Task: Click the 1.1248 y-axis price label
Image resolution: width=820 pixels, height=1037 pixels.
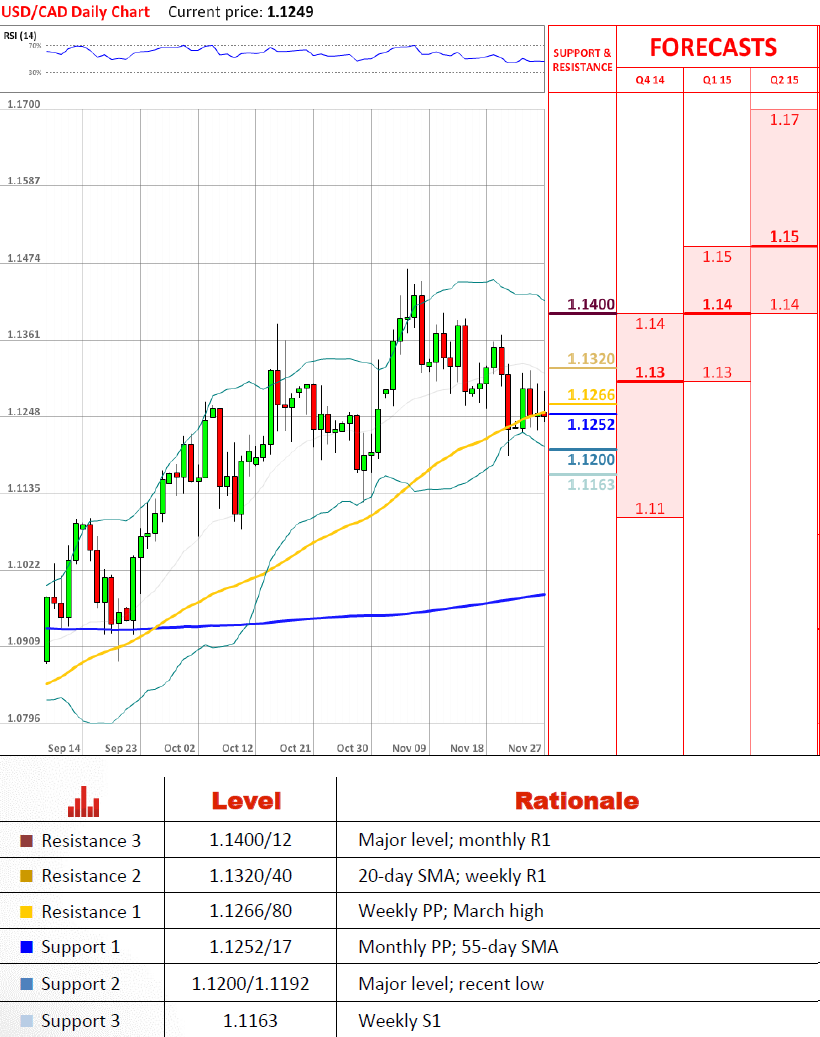Action: (x=24, y=411)
